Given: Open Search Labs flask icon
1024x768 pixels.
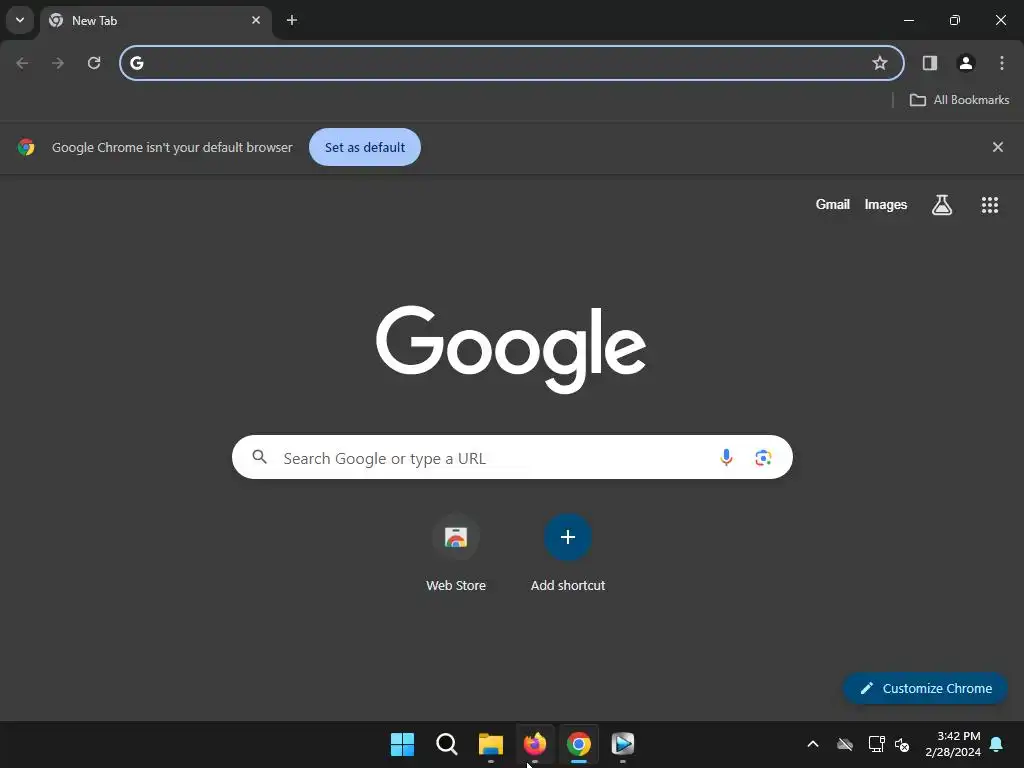Looking at the screenshot, I should [942, 205].
